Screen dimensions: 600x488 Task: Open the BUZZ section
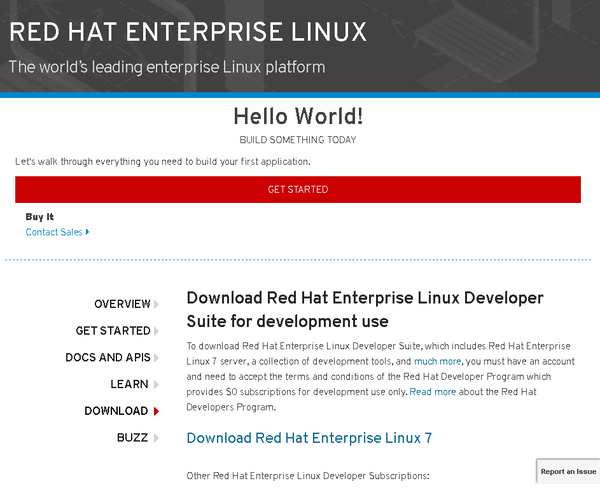coord(132,438)
